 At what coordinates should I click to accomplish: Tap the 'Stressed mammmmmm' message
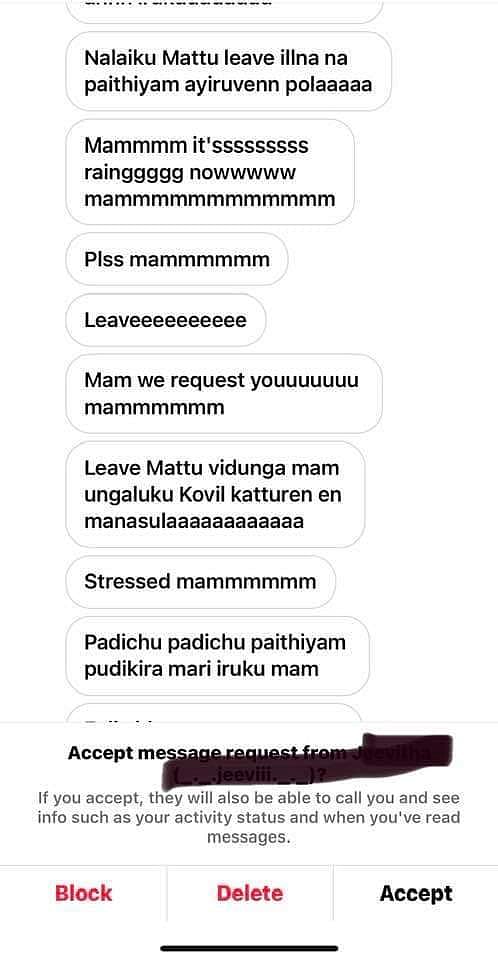point(200,581)
